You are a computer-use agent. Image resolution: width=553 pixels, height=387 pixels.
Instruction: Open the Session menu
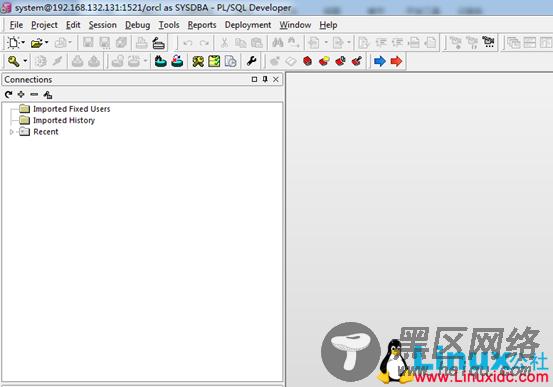coord(102,25)
